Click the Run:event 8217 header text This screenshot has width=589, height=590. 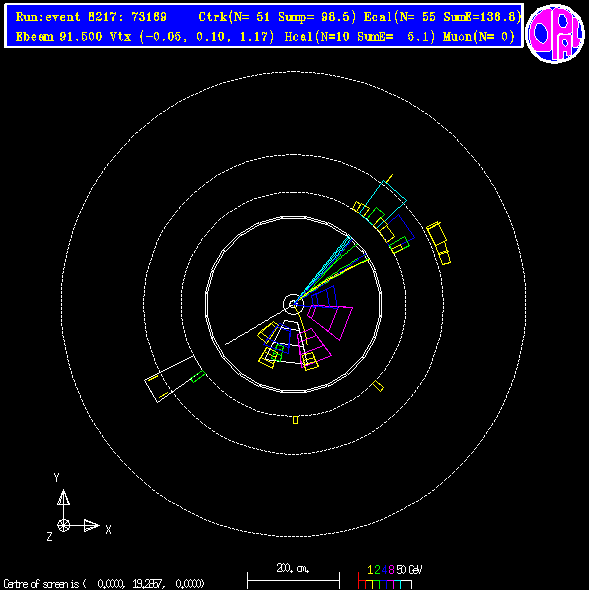91,17
